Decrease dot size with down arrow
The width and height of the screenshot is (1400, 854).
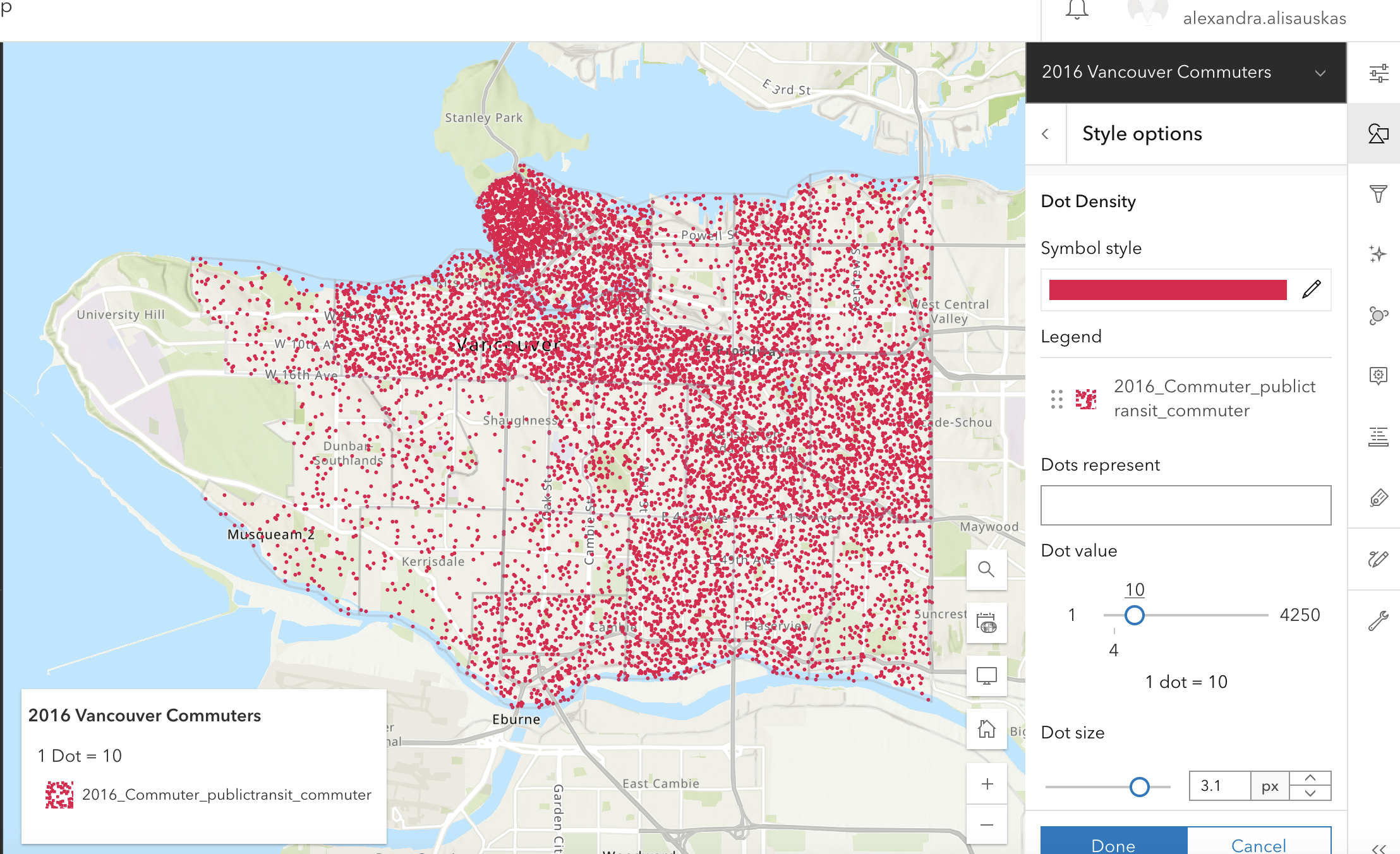[1310, 793]
